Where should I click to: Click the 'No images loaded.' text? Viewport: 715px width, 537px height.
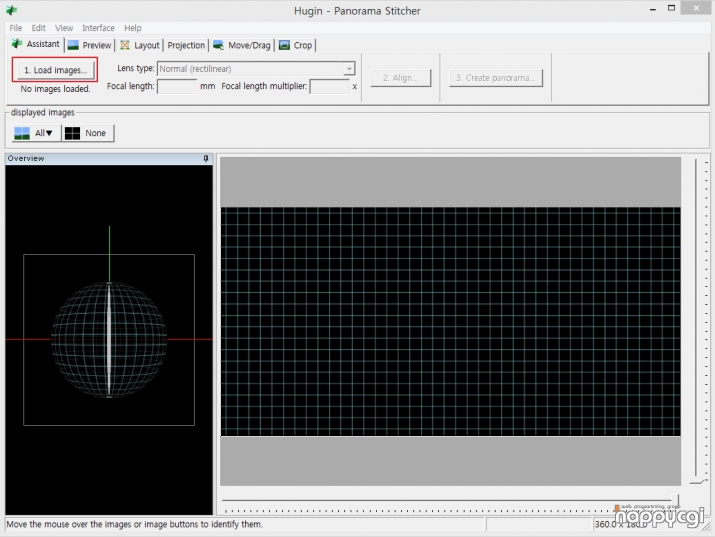coord(55,89)
